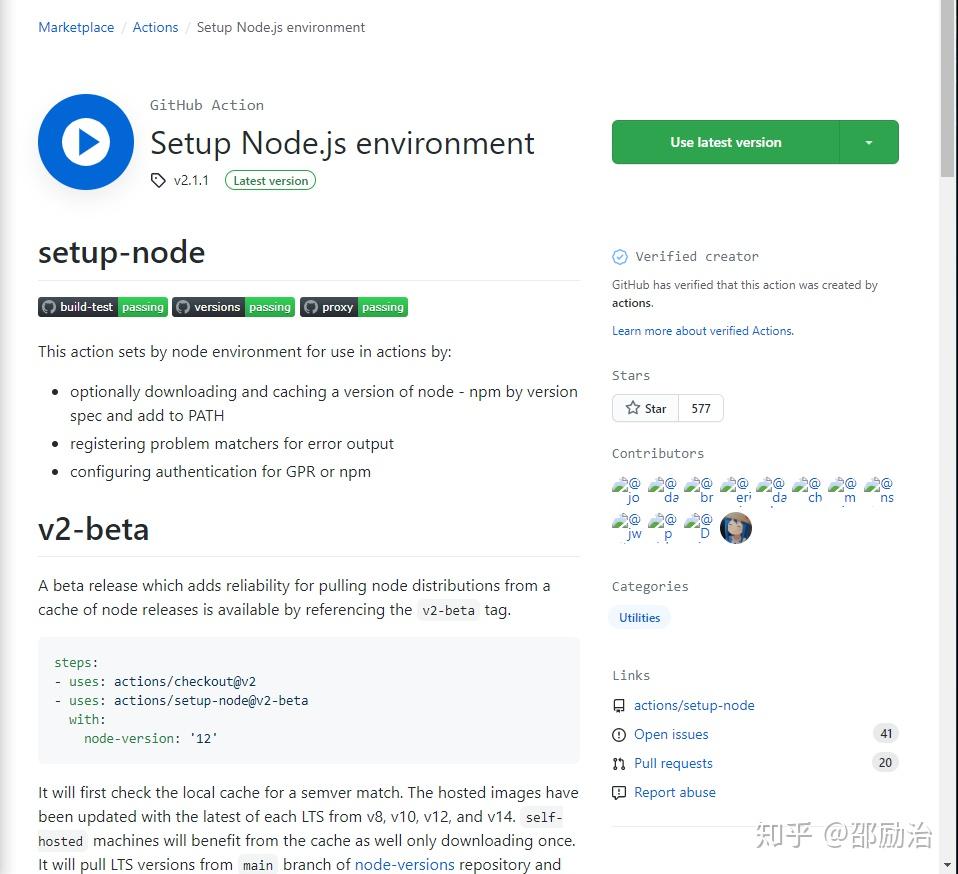Click the Setup Node.js play button logo
The width and height of the screenshot is (958, 874).
[85, 141]
